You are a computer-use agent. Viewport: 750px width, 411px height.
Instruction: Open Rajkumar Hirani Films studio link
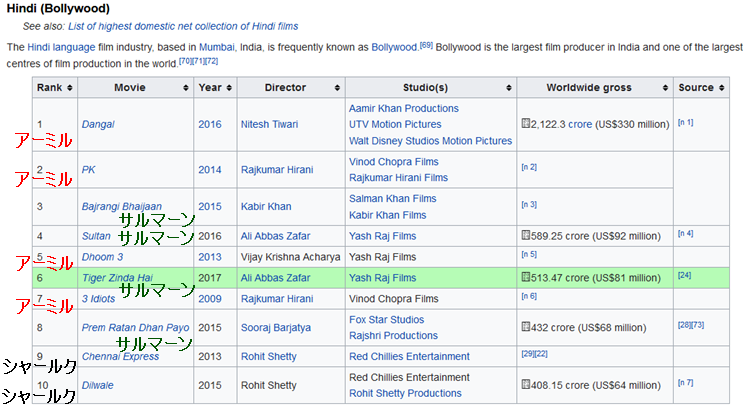(398, 178)
